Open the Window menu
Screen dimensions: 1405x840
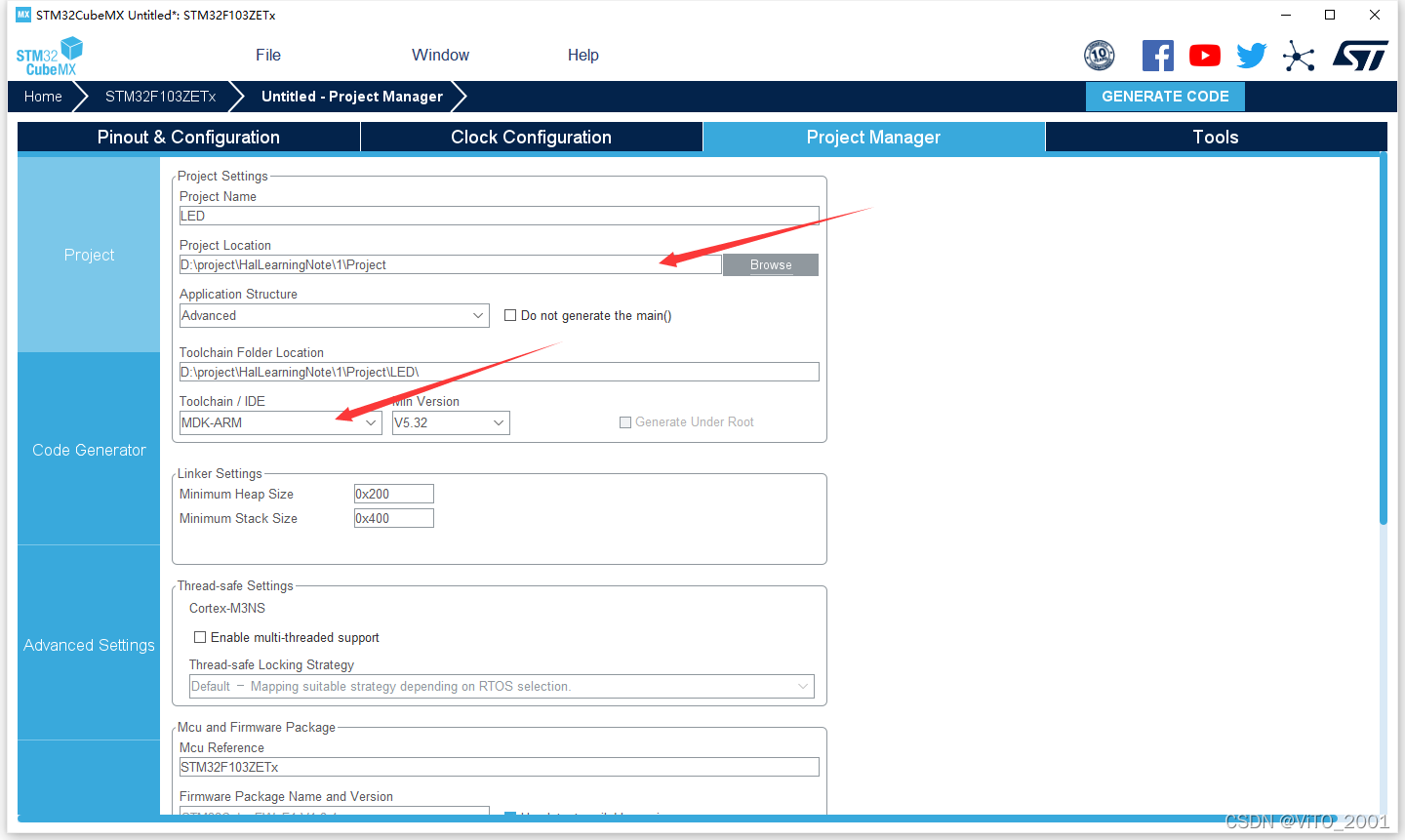(x=440, y=56)
